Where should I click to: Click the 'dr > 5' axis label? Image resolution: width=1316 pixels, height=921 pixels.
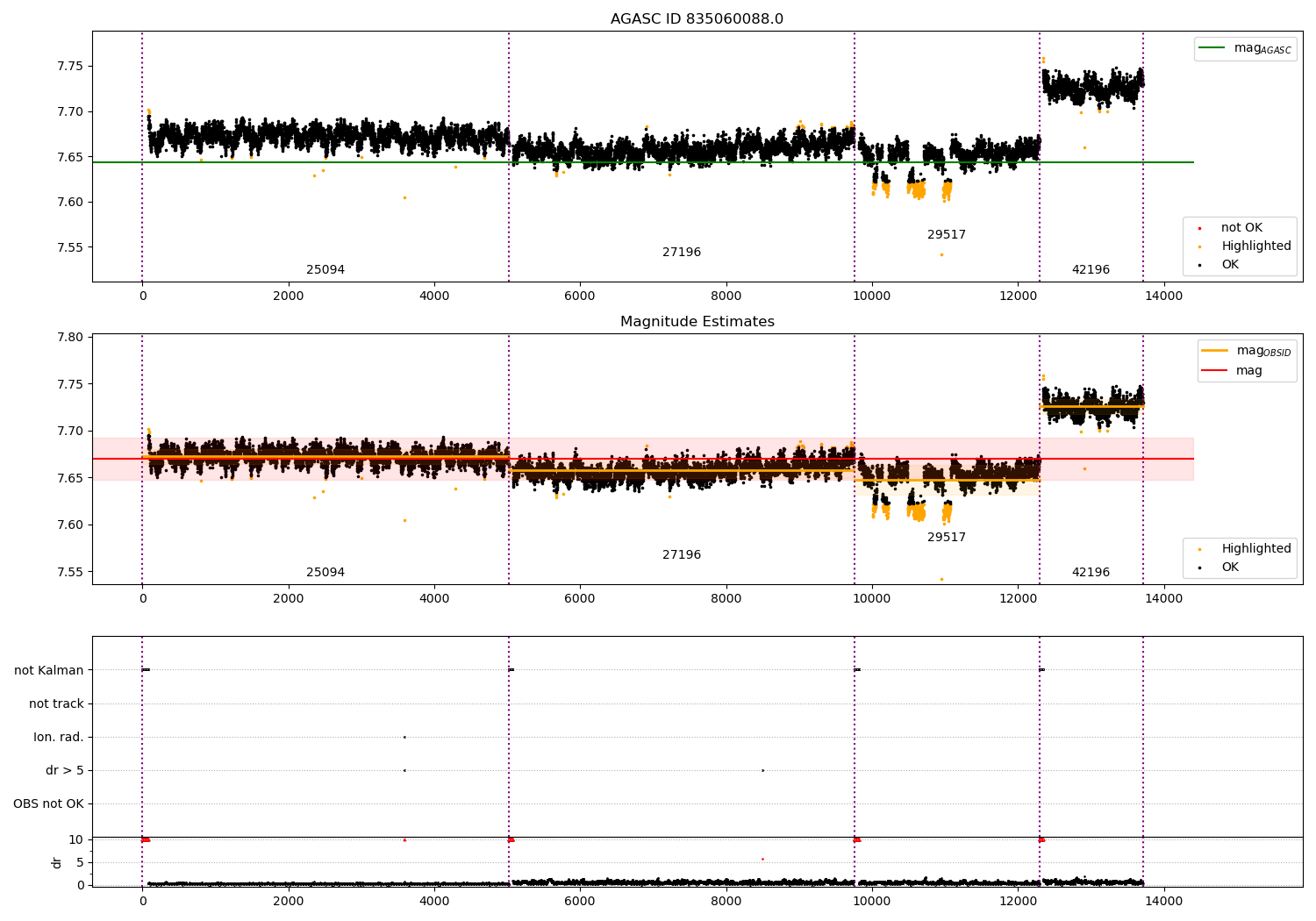tap(65, 771)
